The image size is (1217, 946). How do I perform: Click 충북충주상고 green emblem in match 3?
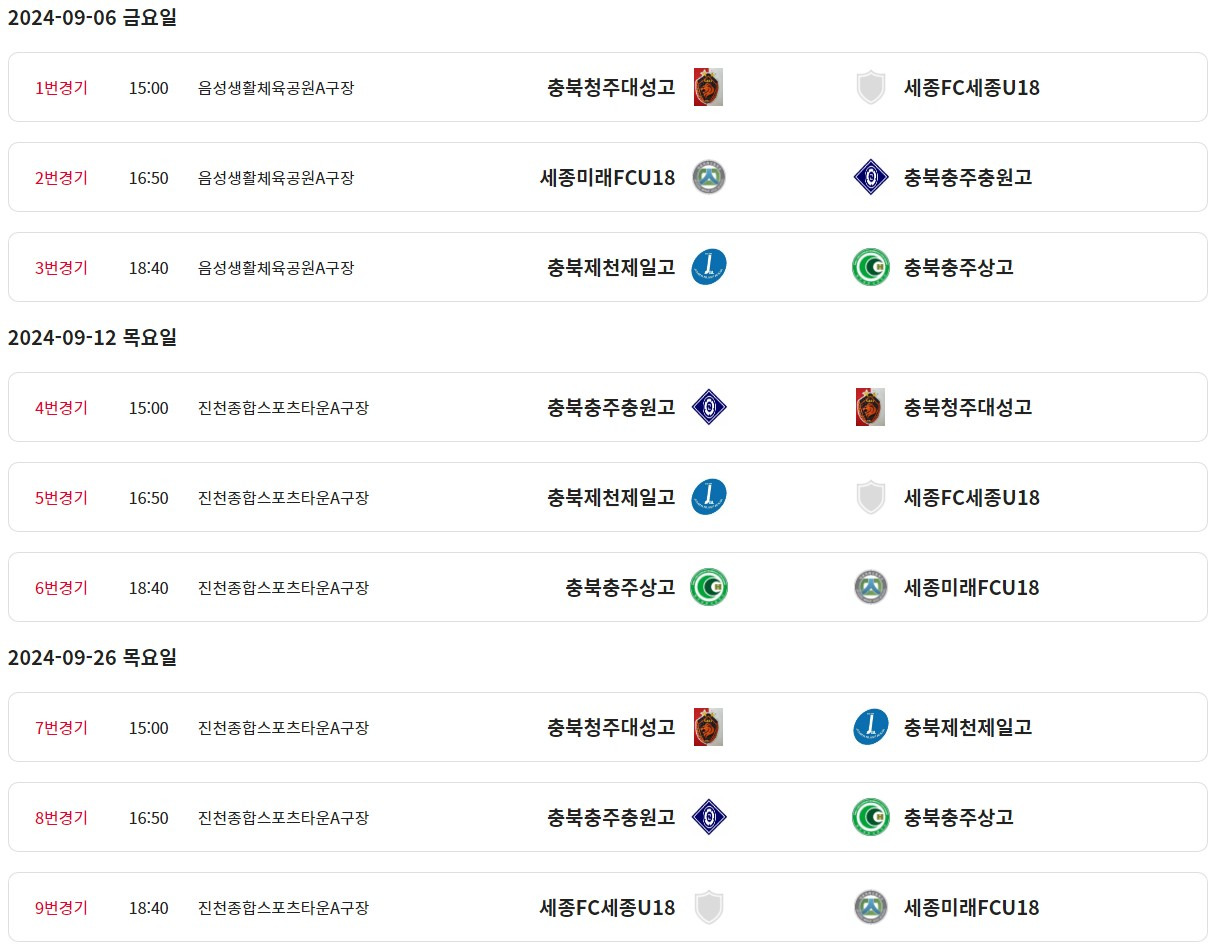click(x=871, y=267)
